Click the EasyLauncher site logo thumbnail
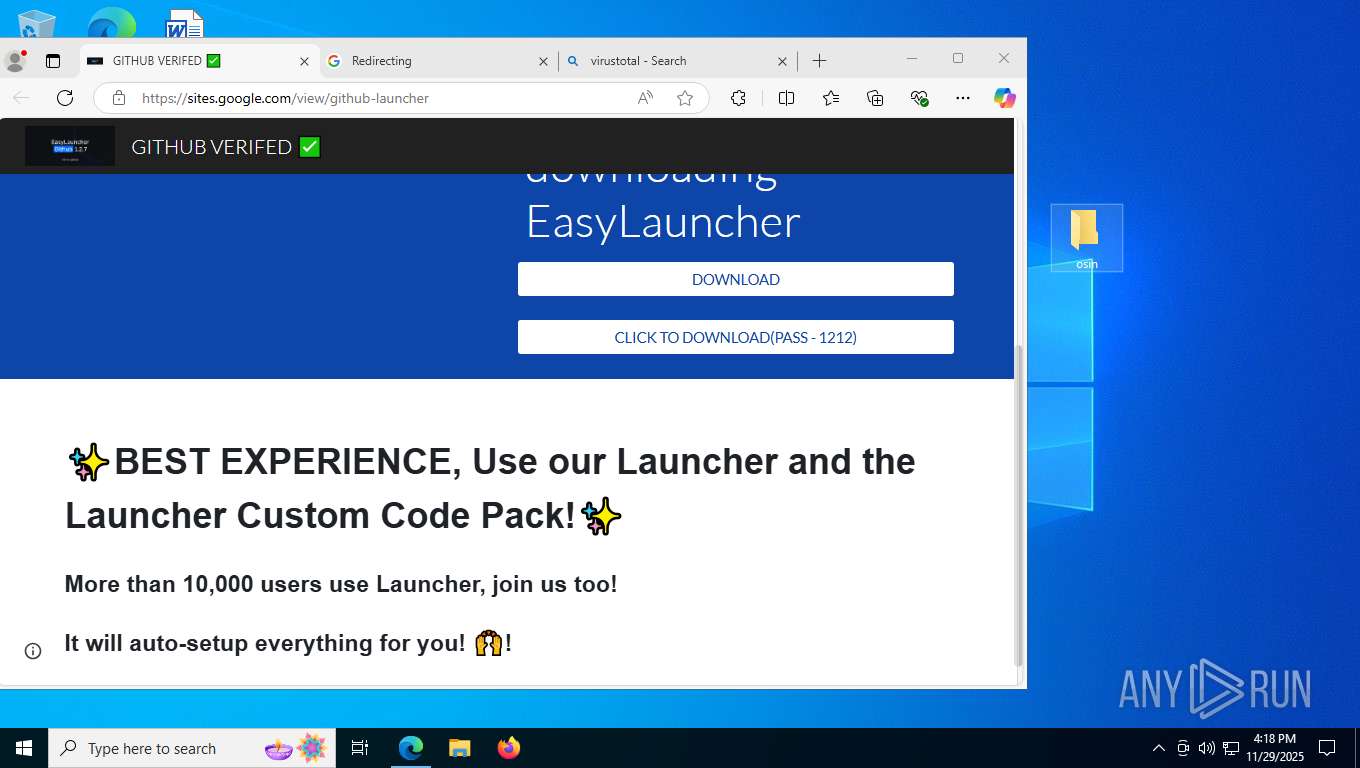This screenshot has width=1360, height=768. tap(70, 146)
